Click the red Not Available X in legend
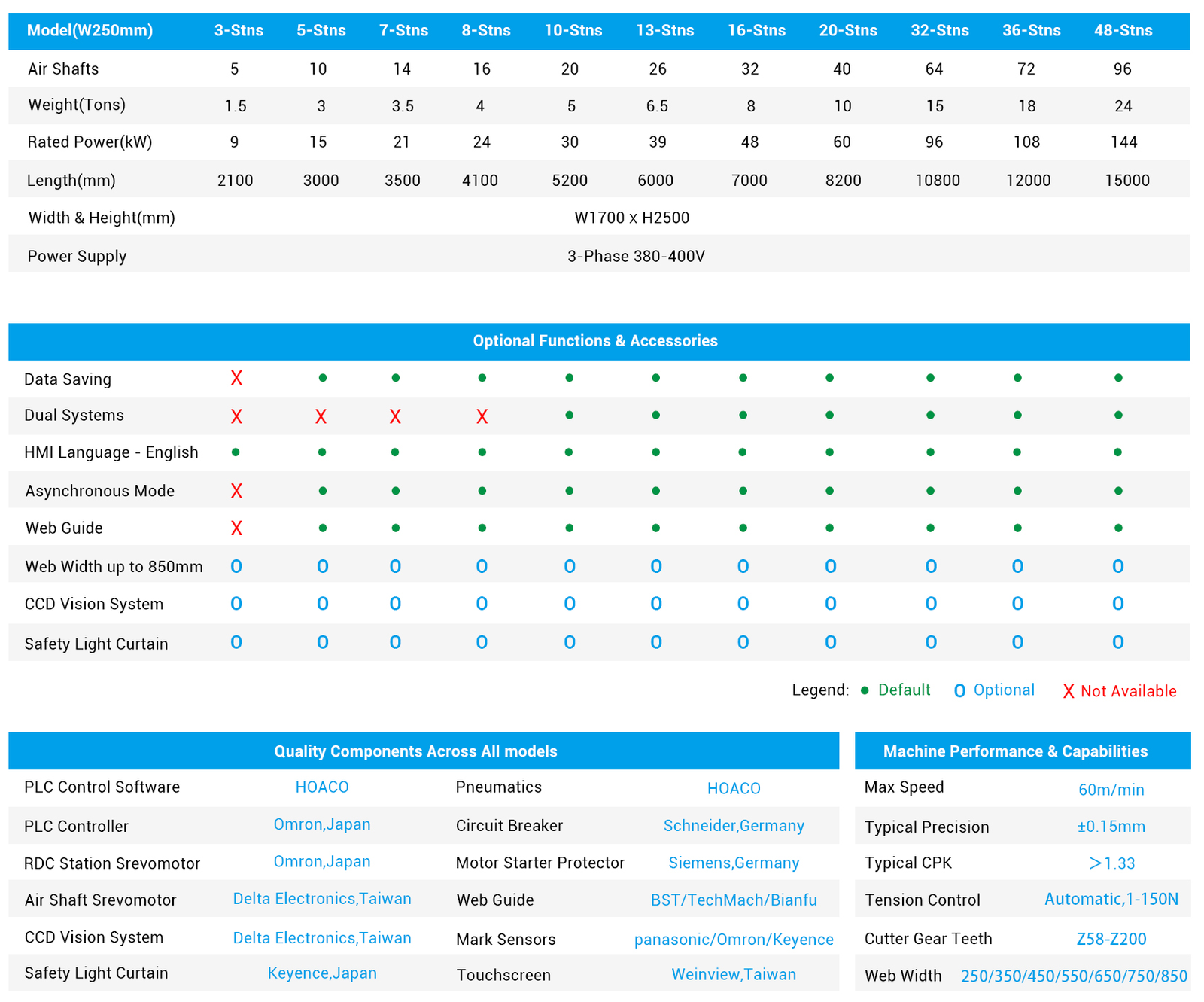The image size is (1204, 1002). coord(1068,691)
